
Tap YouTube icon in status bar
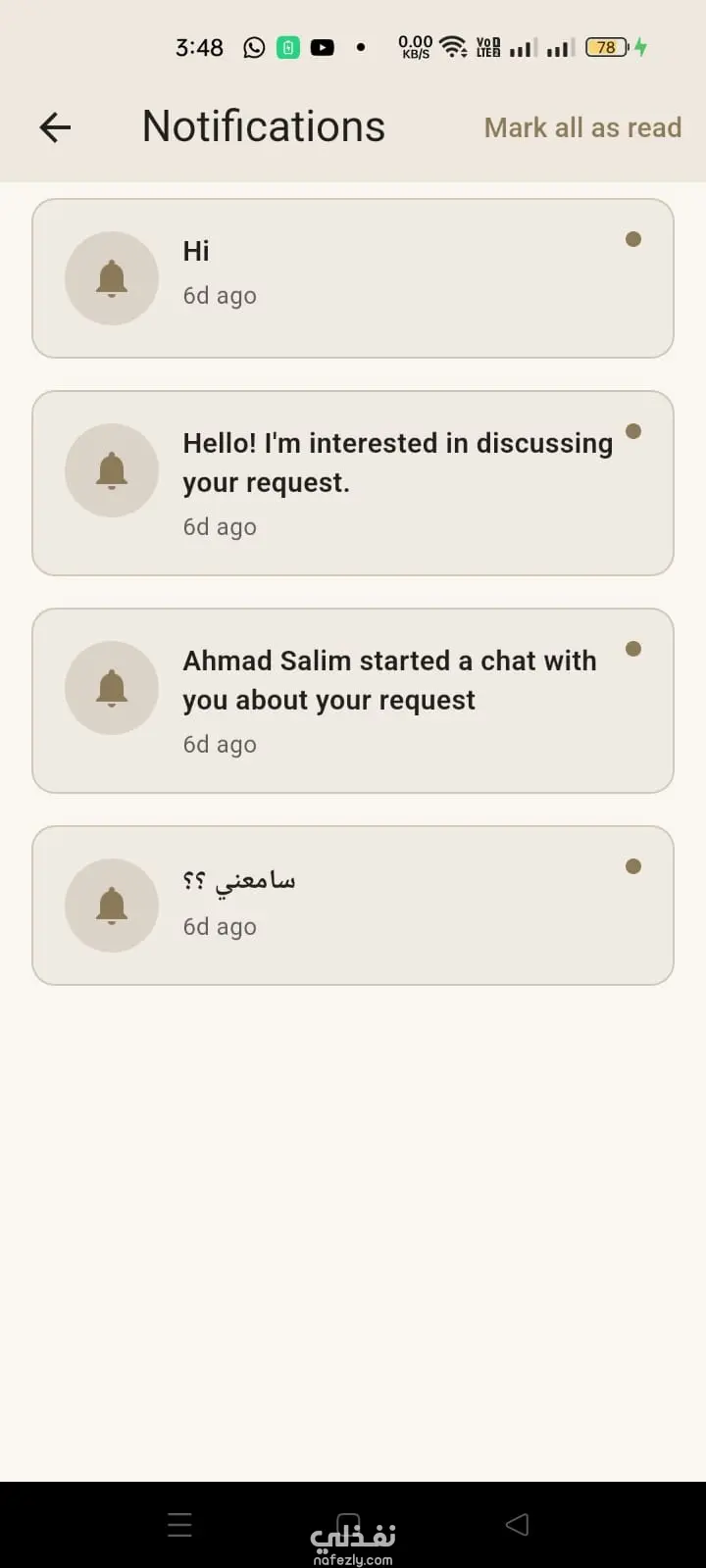click(322, 47)
